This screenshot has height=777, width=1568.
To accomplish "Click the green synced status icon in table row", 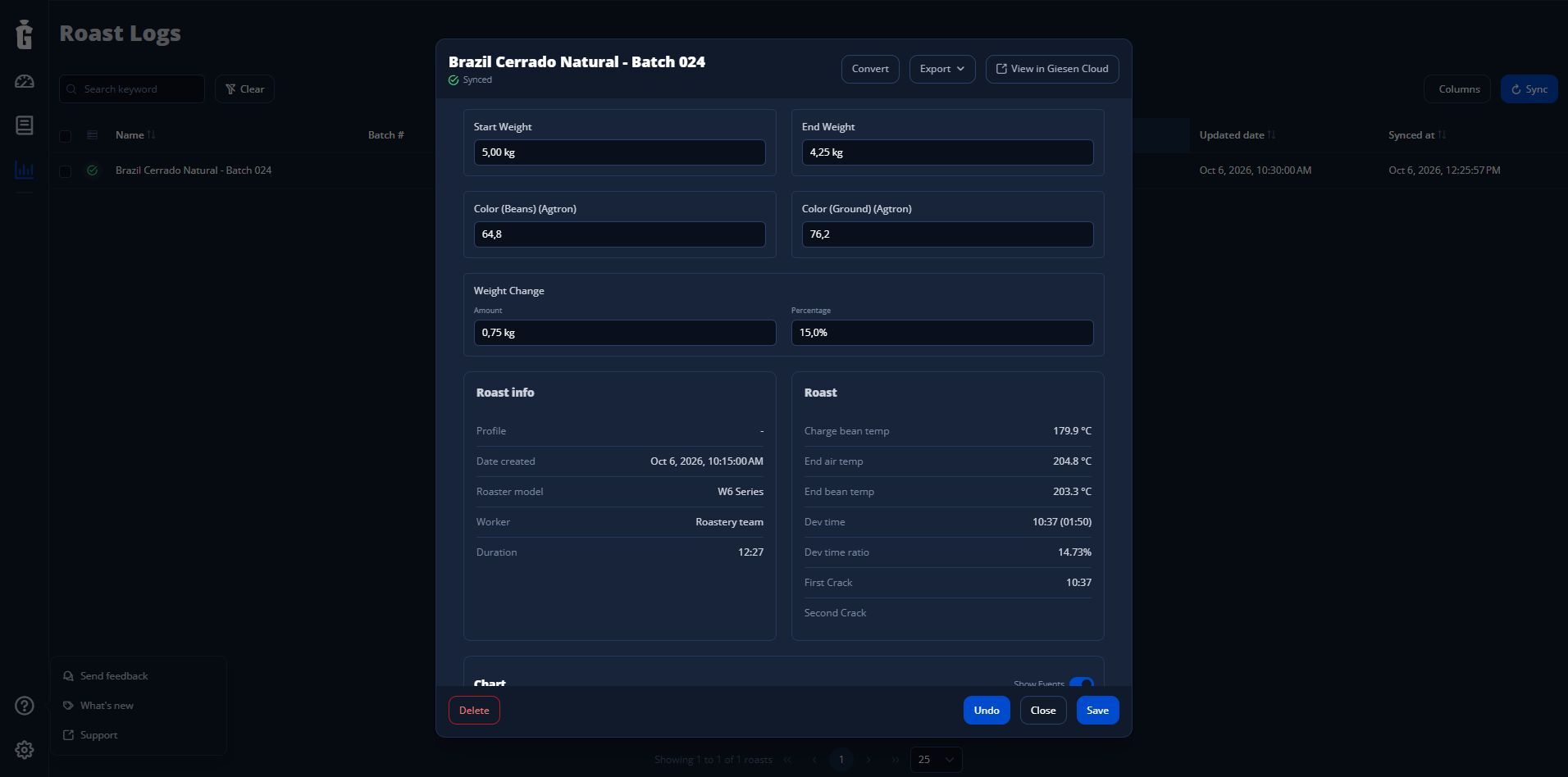I will tap(93, 170).
